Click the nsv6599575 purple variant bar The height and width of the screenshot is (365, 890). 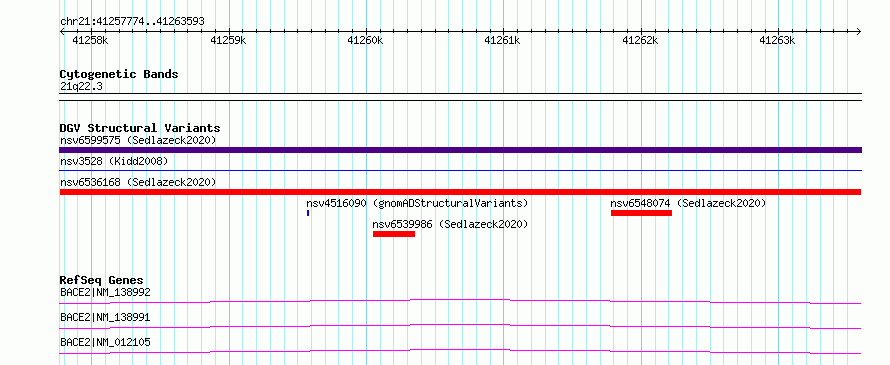(460, 150)
